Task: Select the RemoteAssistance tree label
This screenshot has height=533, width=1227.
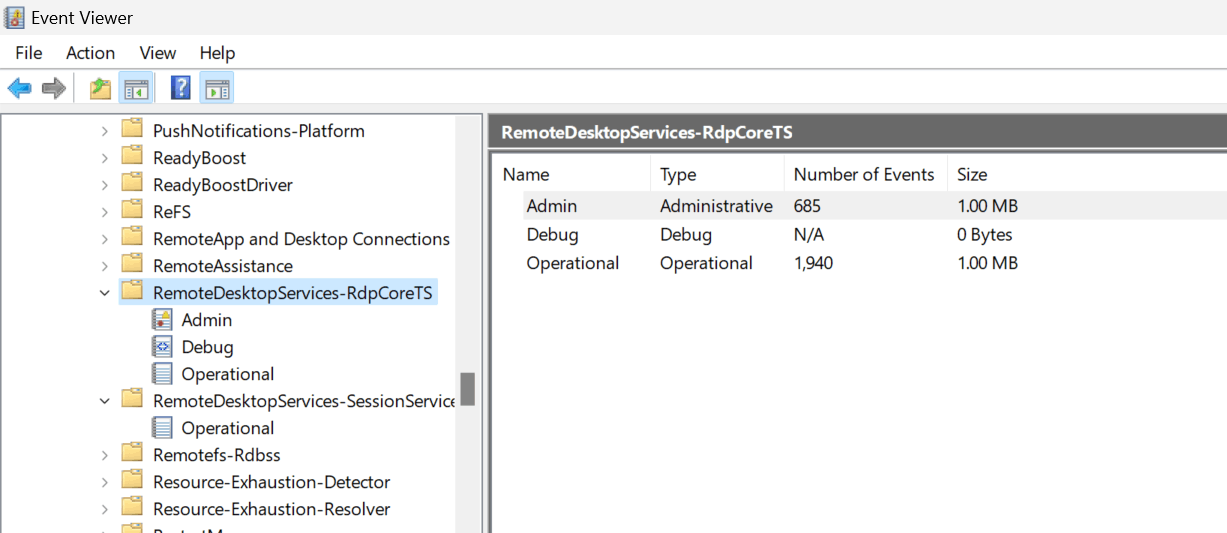Action: coord(223,266)
